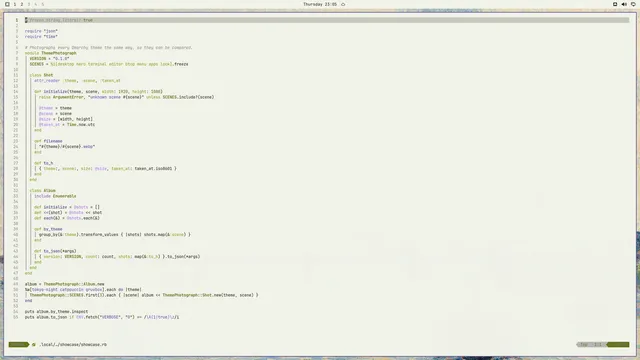The height and width of the screenshot is (360, 640).
Task: Click the 'module ThemePhotograph' line
Action: click(51, 53)
